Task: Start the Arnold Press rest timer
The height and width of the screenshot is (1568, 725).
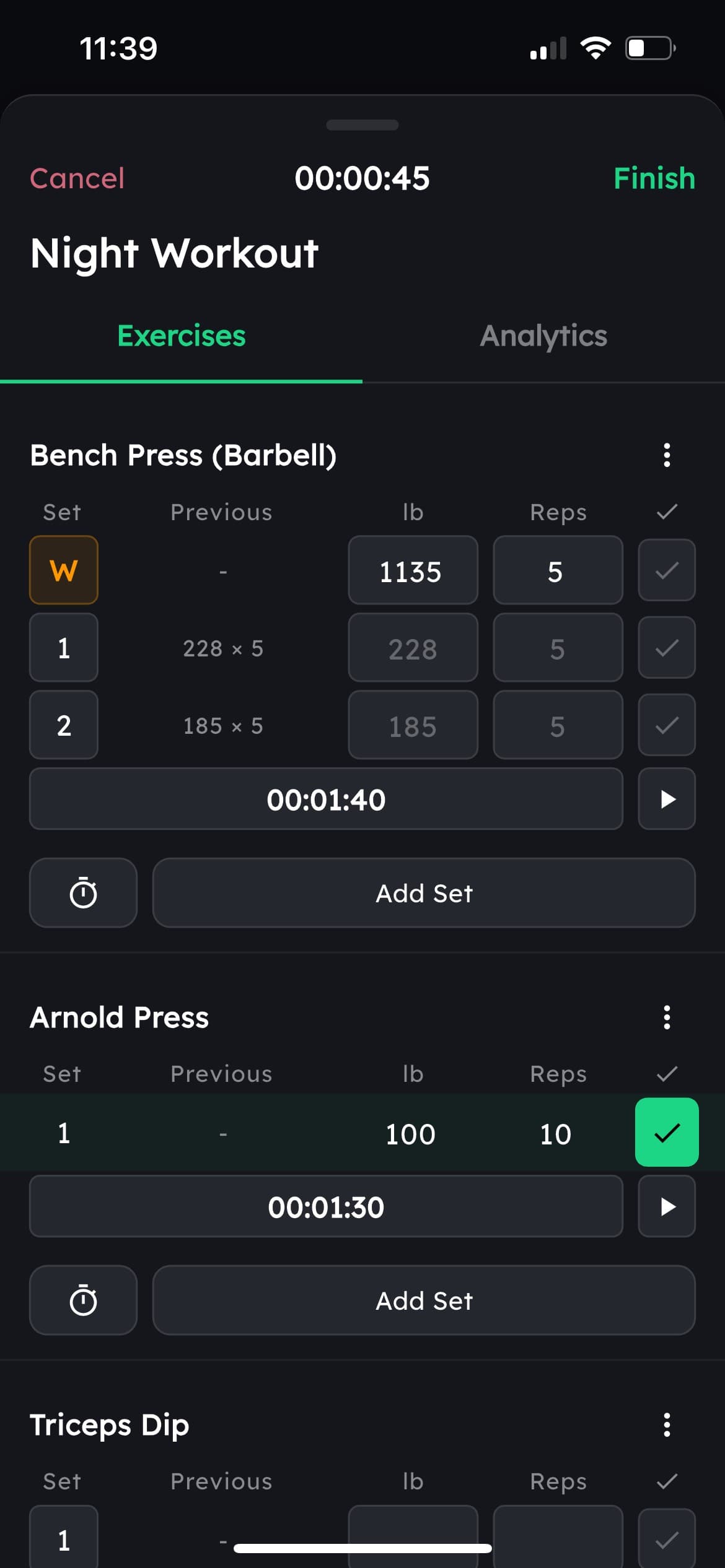Action: pos(667,1206)
